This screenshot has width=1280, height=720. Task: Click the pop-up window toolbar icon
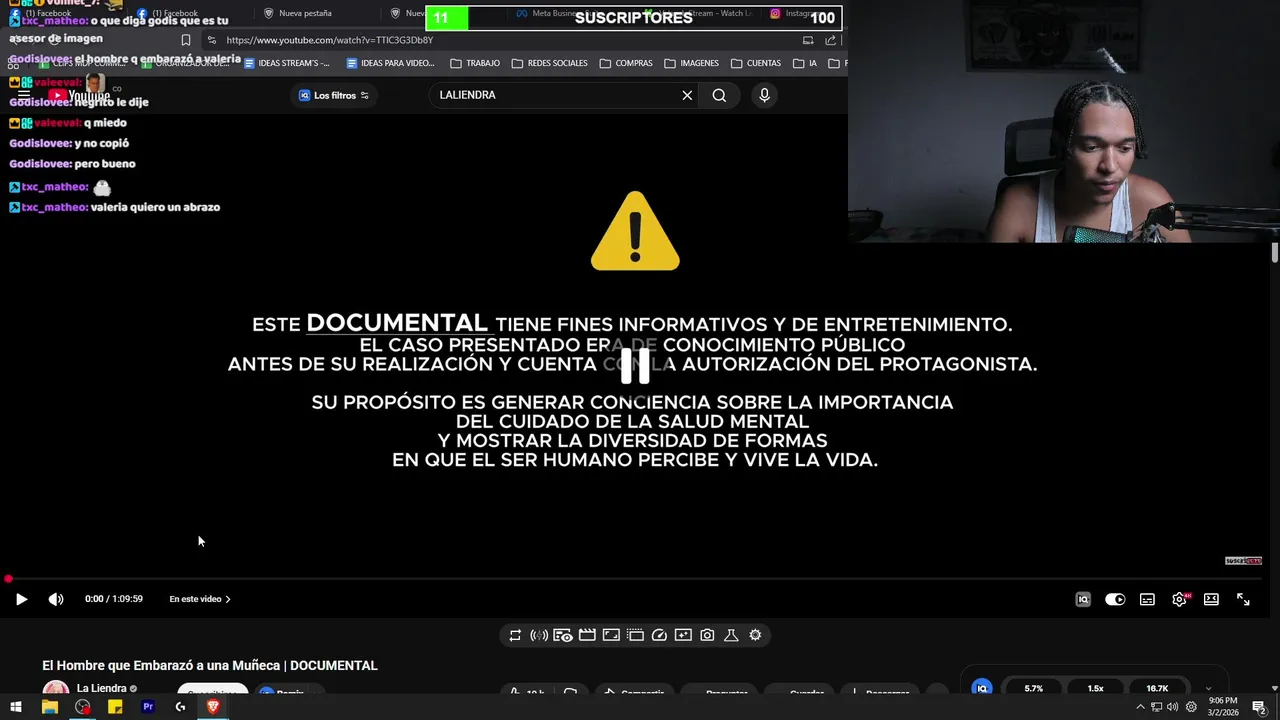click(635, 635)
